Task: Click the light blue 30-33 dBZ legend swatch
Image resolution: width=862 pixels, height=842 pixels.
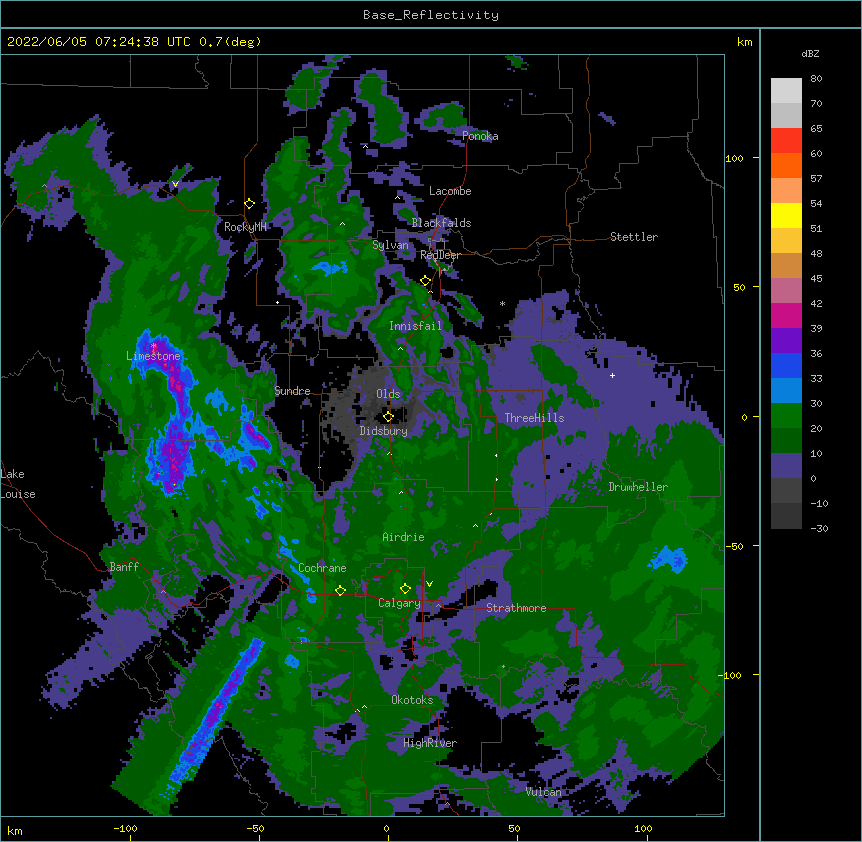Action: (x=786, y=390)
